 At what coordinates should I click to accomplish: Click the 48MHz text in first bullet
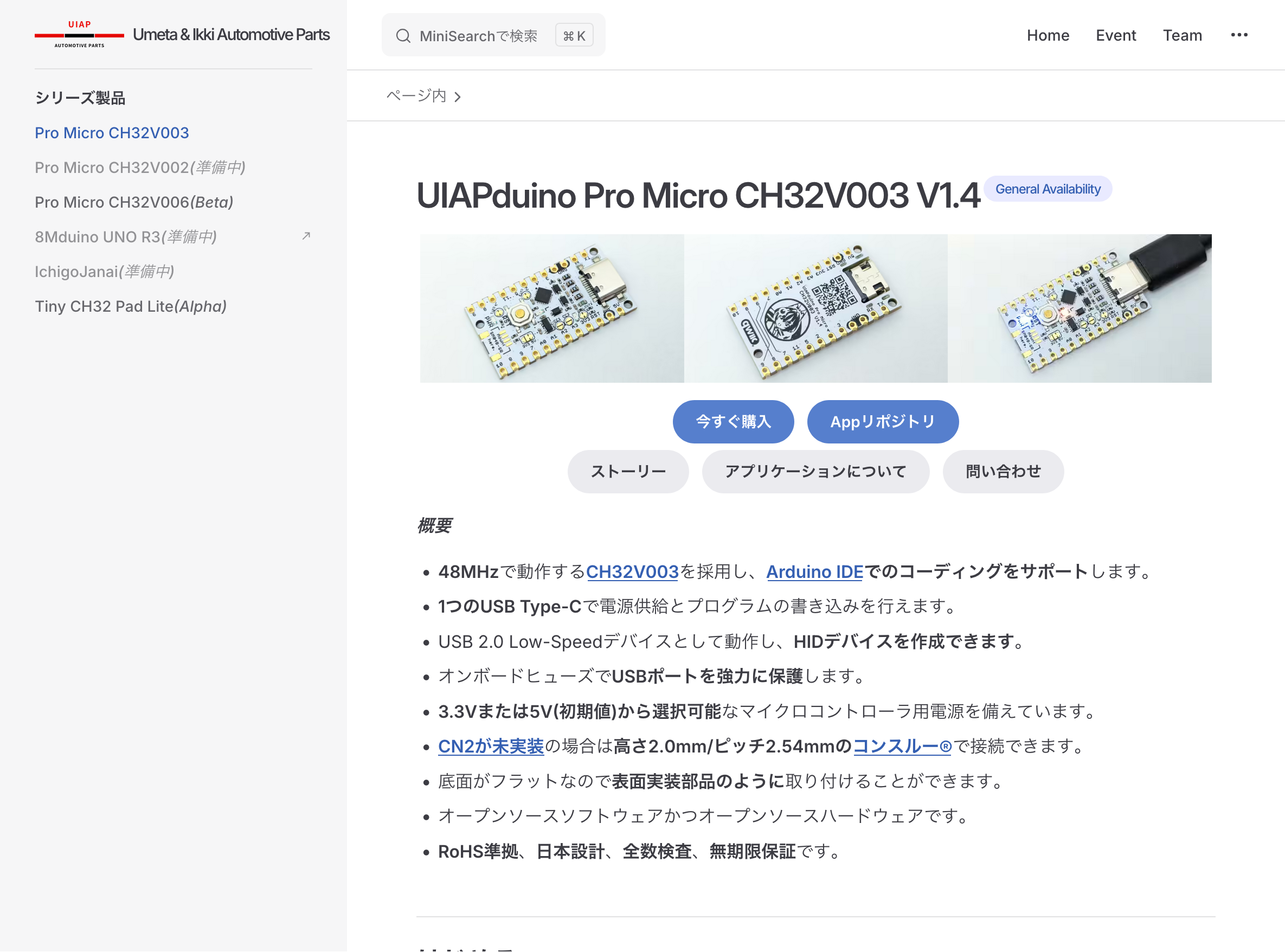468,571
